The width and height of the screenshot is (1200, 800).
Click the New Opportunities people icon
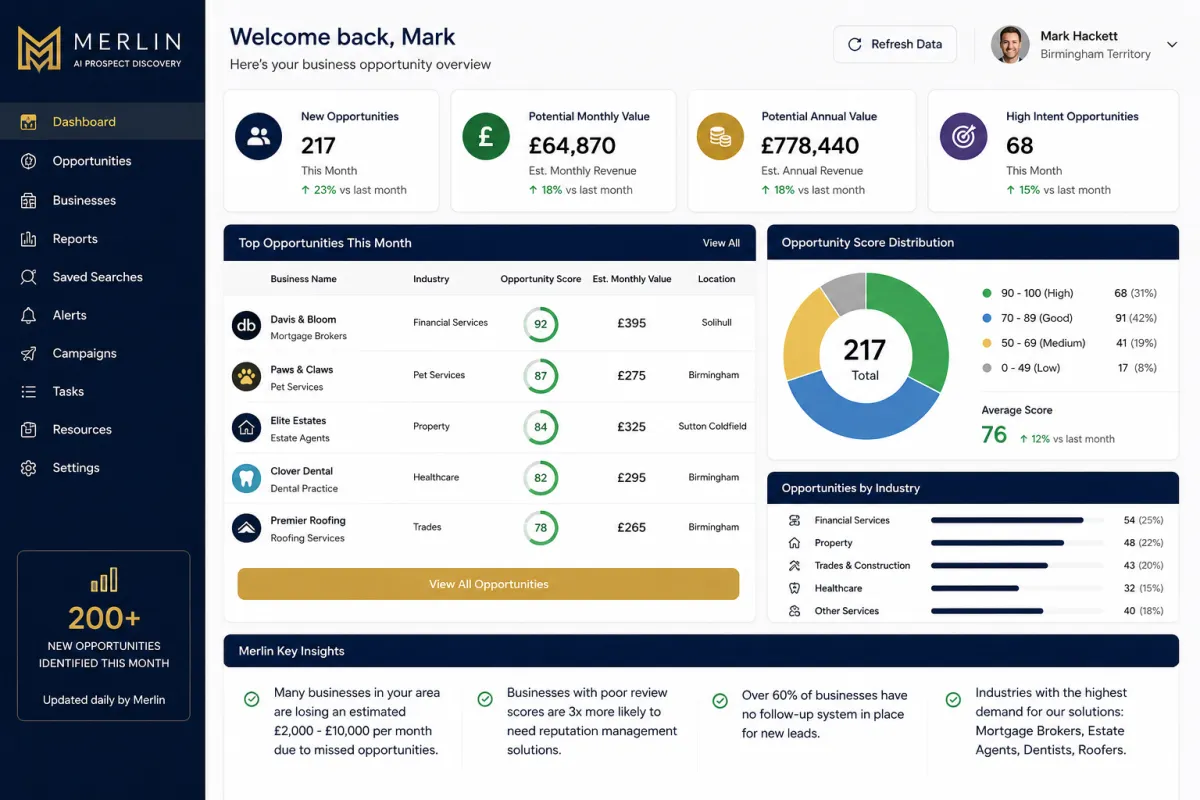tap(258, 137)
